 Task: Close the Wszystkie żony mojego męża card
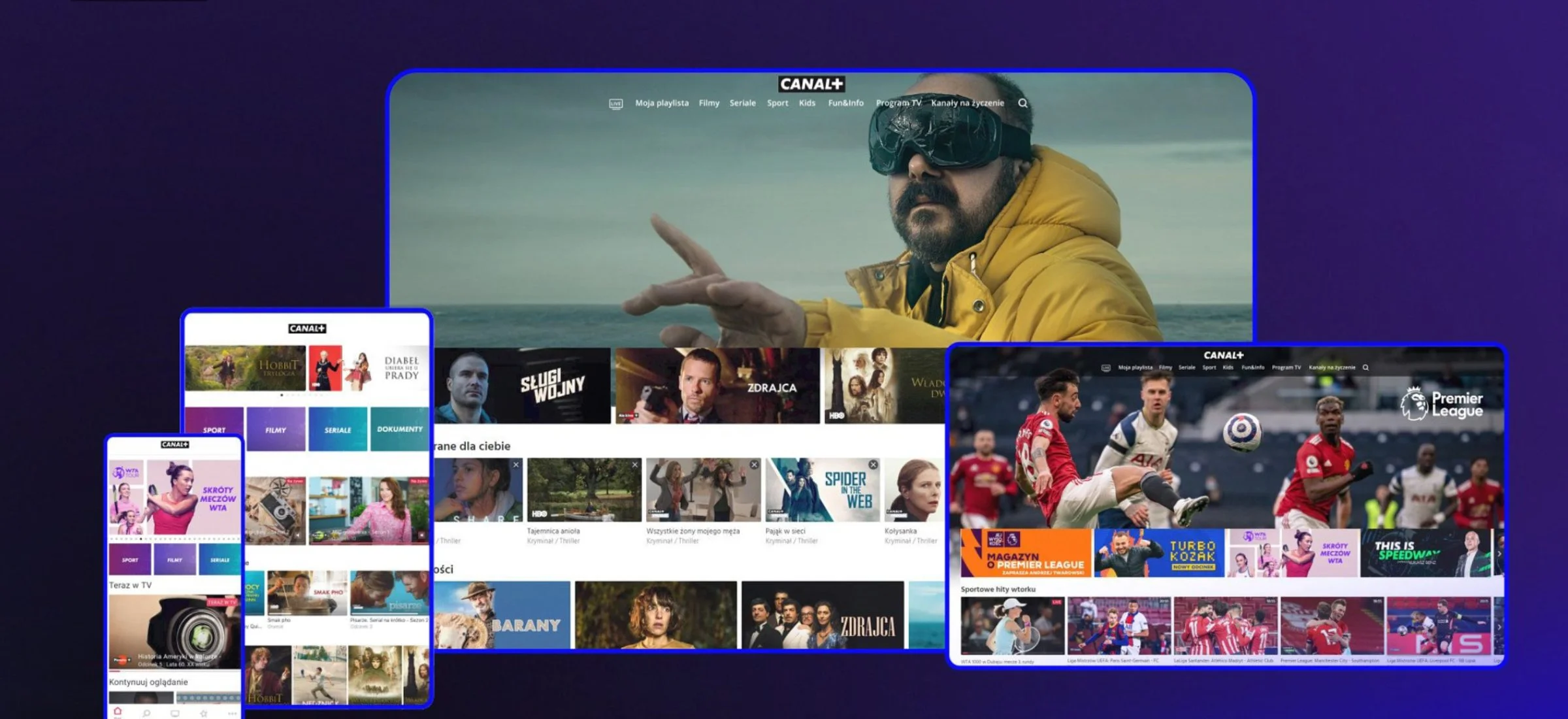point(754,465)
